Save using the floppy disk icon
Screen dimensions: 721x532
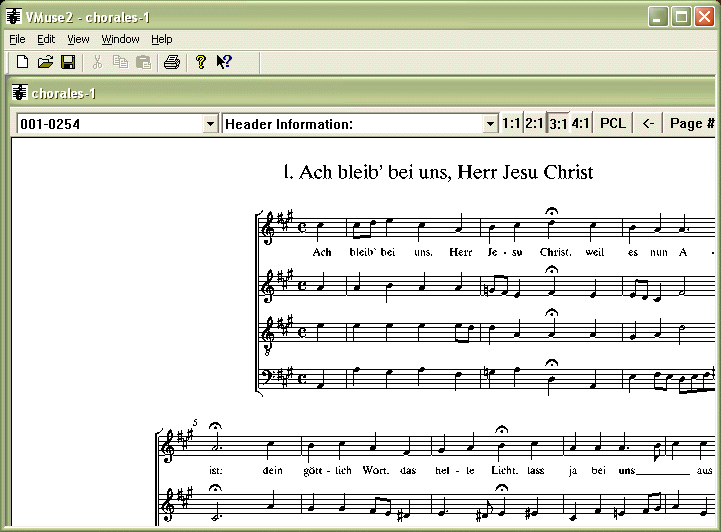click(68, 62)
